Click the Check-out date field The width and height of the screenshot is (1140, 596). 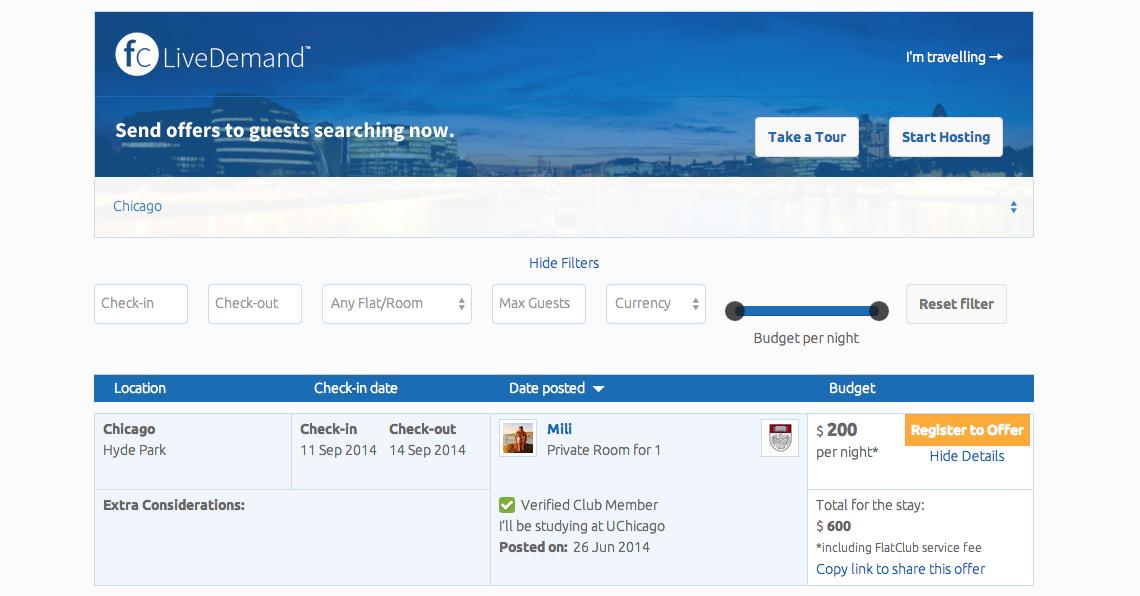point(254,304)
